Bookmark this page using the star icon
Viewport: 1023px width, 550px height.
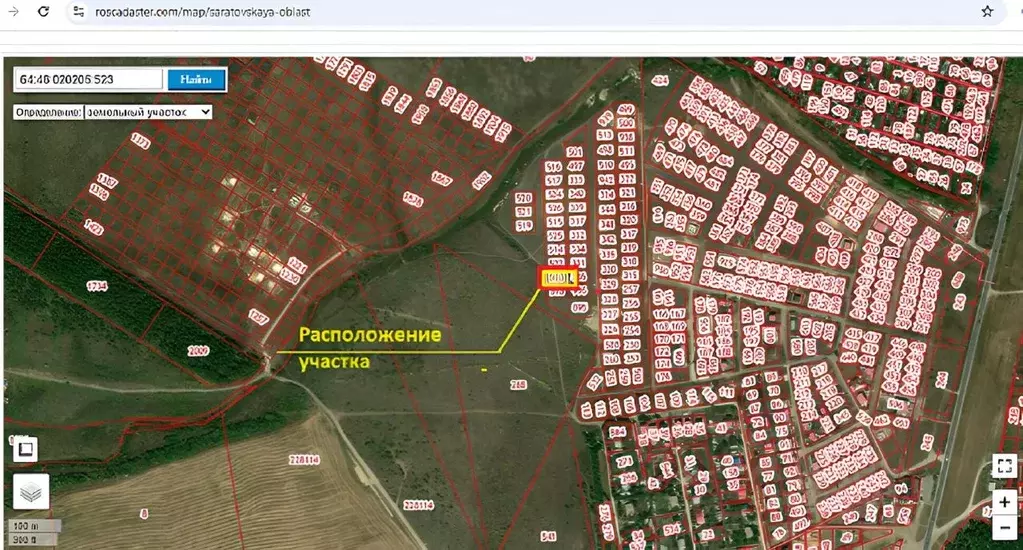point(987,12)
